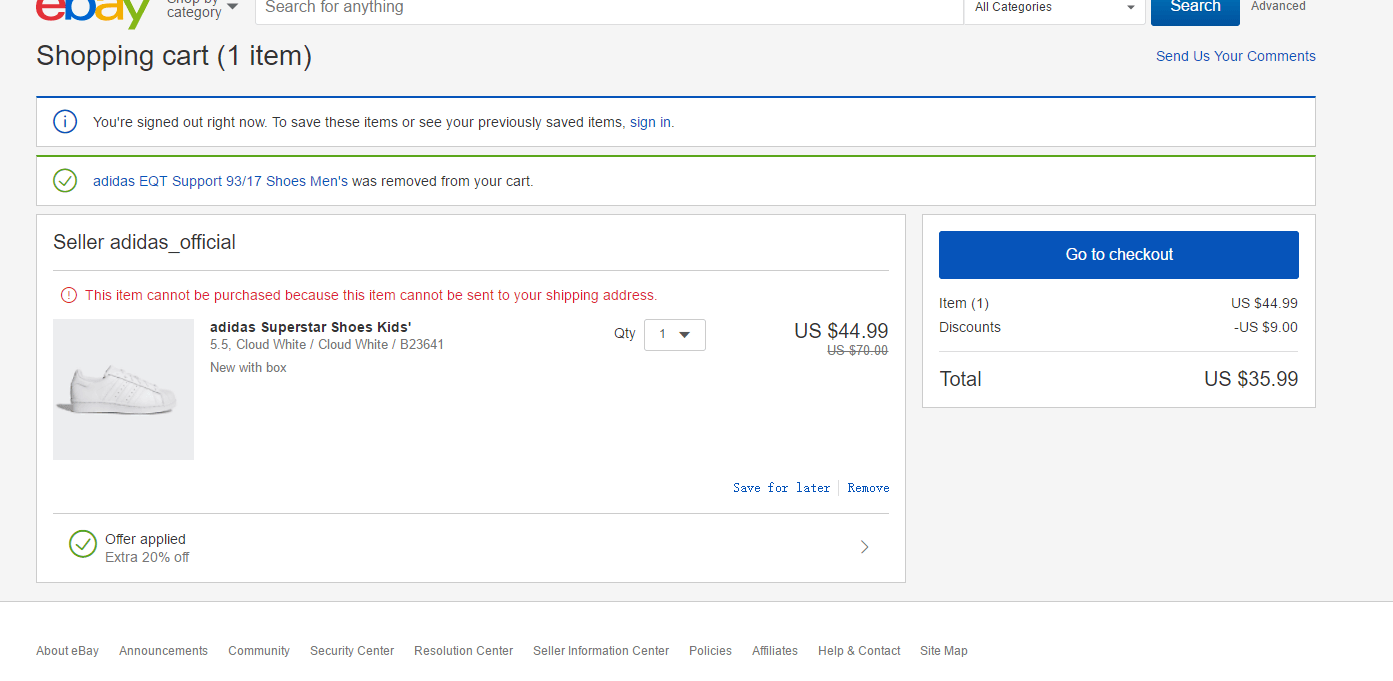Open the white Superstar shoe thumbnail
Image resolution: width=1393 pixels, height=681 pixels.
(123, 389)
